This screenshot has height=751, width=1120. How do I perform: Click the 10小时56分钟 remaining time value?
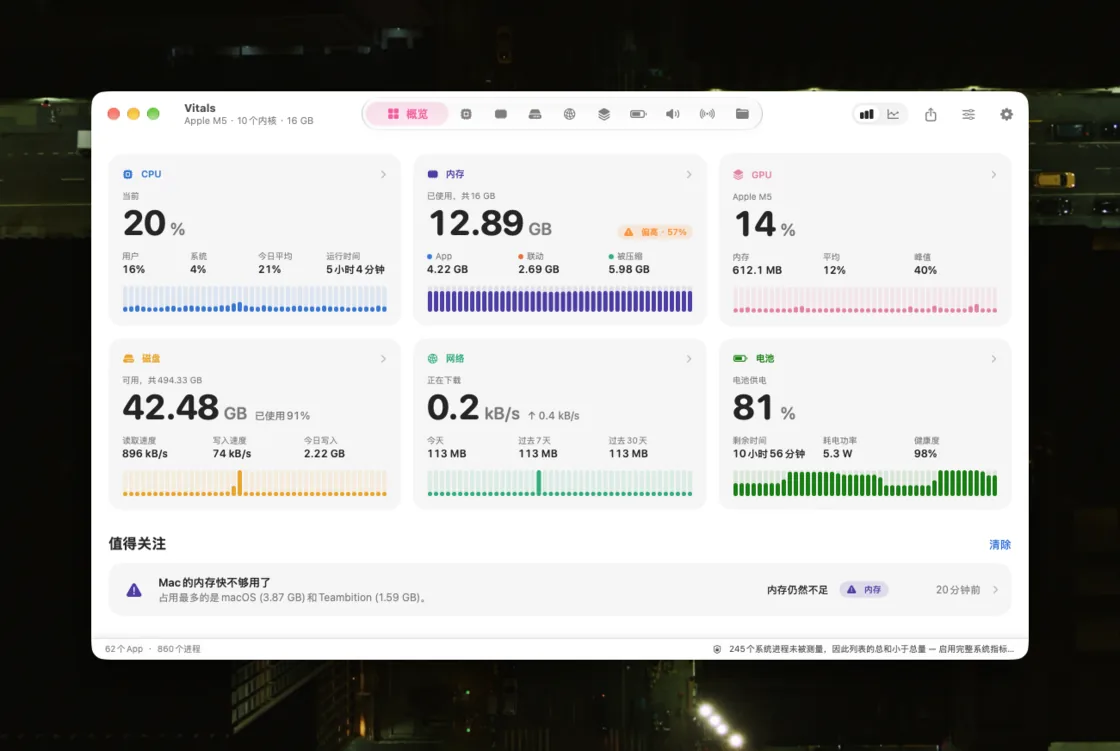pos(769,454)
